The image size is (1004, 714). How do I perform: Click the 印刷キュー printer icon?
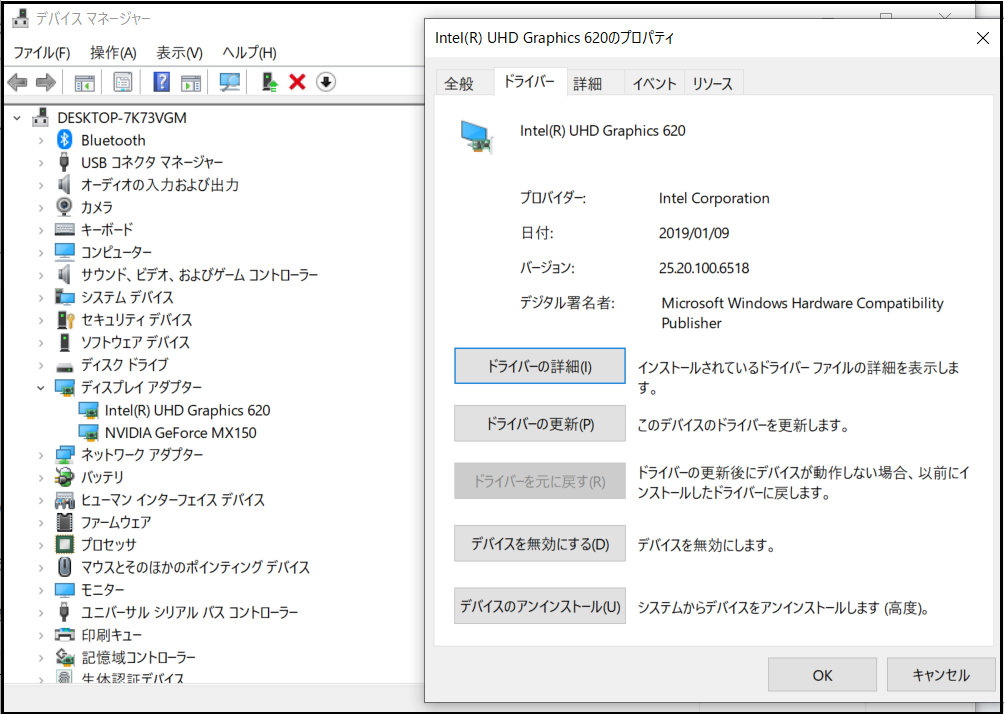(64, 635)
